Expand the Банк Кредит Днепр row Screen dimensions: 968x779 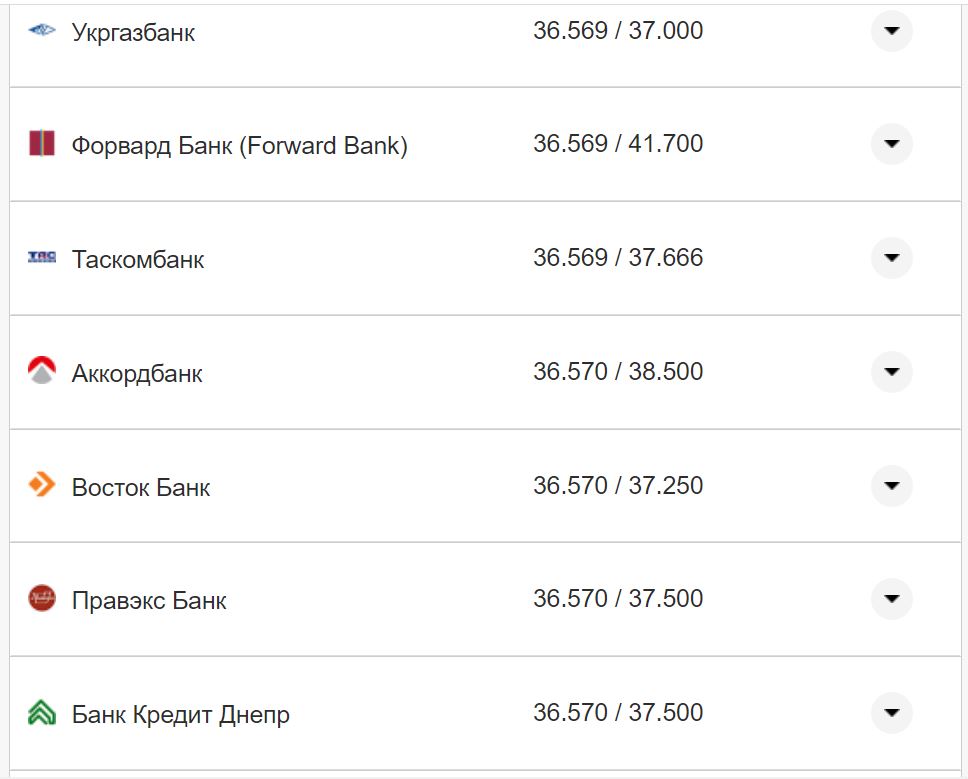click(891, 713)
